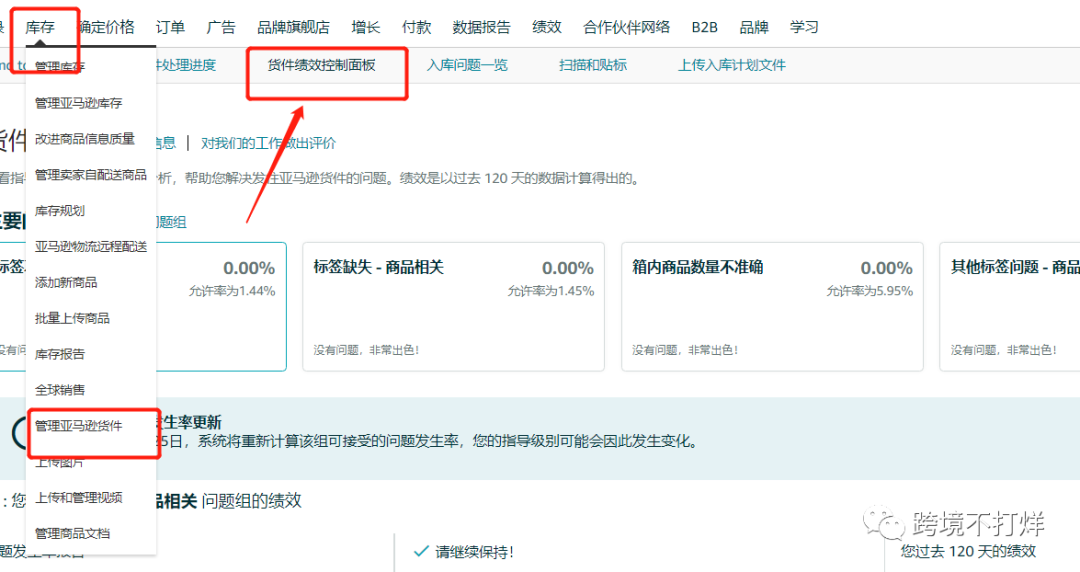
Task: Select 批量上传商品 in dropdown
Action: [72, 318]
